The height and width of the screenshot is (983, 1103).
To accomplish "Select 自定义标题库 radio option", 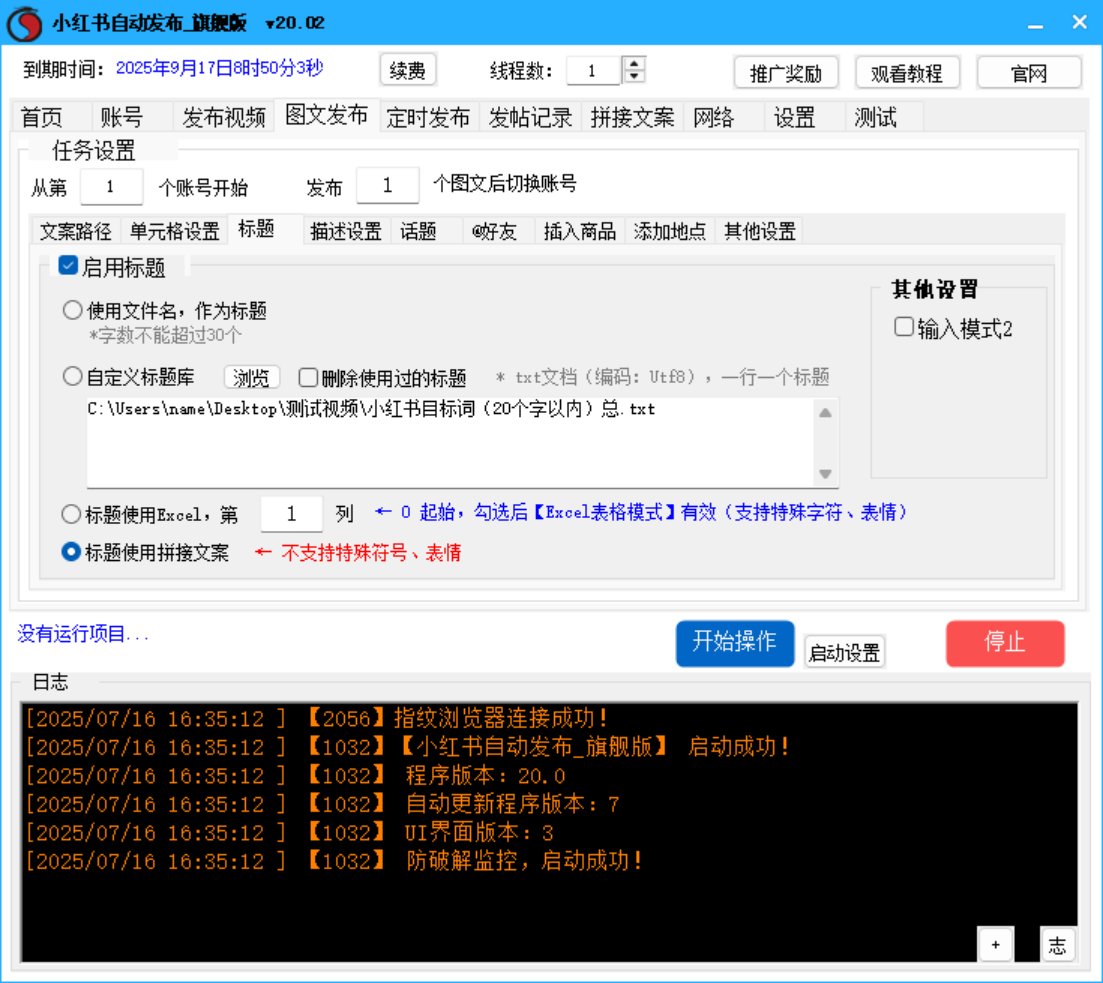I will tap(72, 376).
